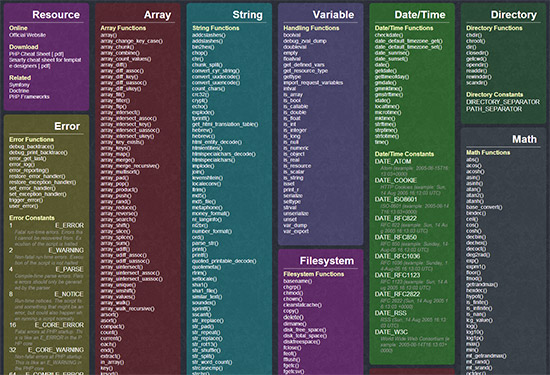
Task: Open chunk_split() string function
Action: 207,65
